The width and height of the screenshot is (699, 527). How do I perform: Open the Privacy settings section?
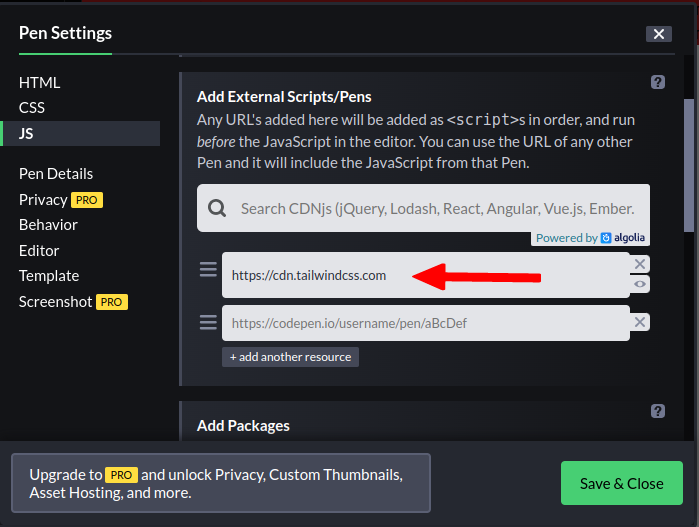click(x=43, y=200)
